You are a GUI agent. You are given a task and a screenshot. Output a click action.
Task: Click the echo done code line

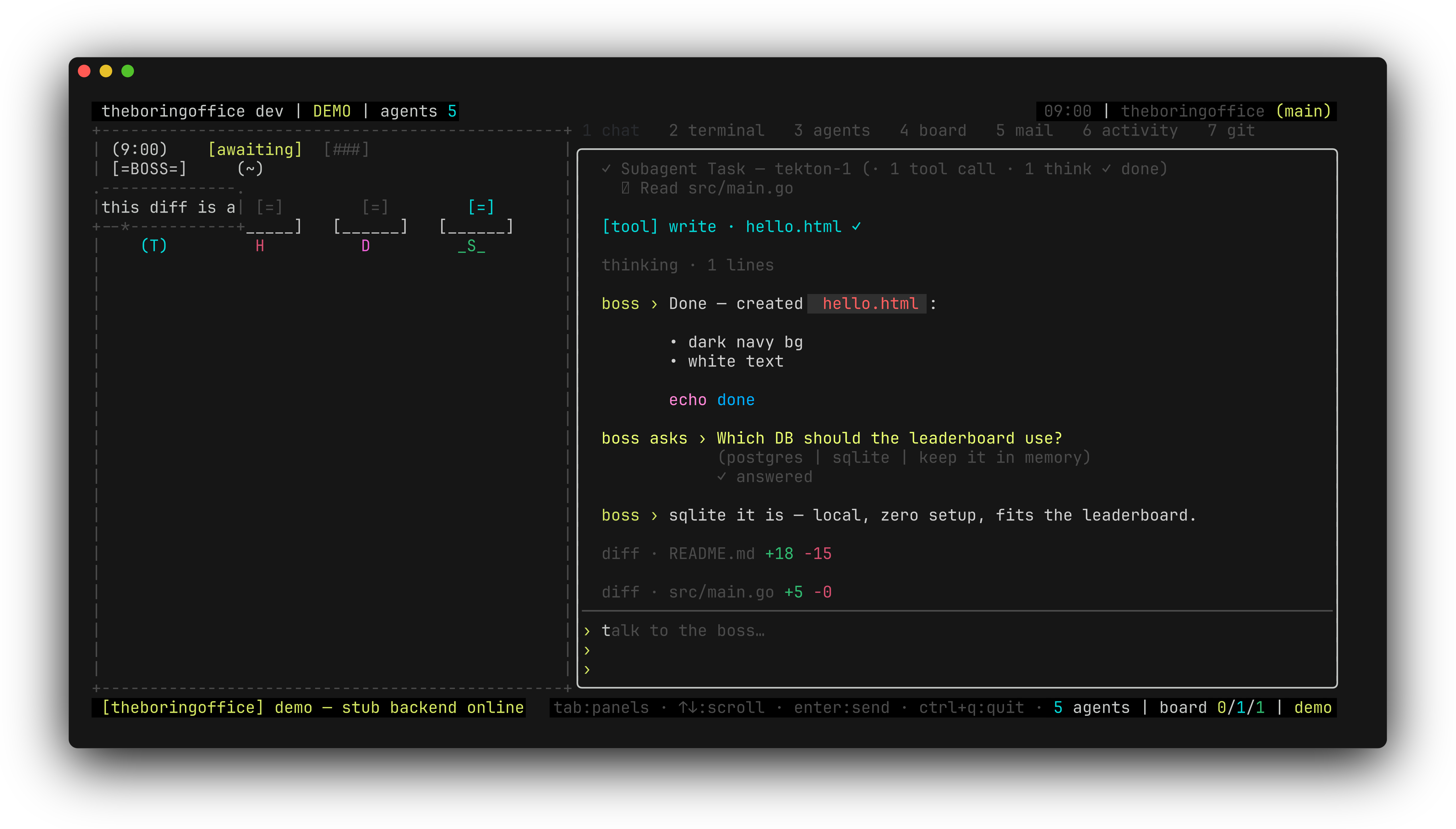(x=712, y=400)
